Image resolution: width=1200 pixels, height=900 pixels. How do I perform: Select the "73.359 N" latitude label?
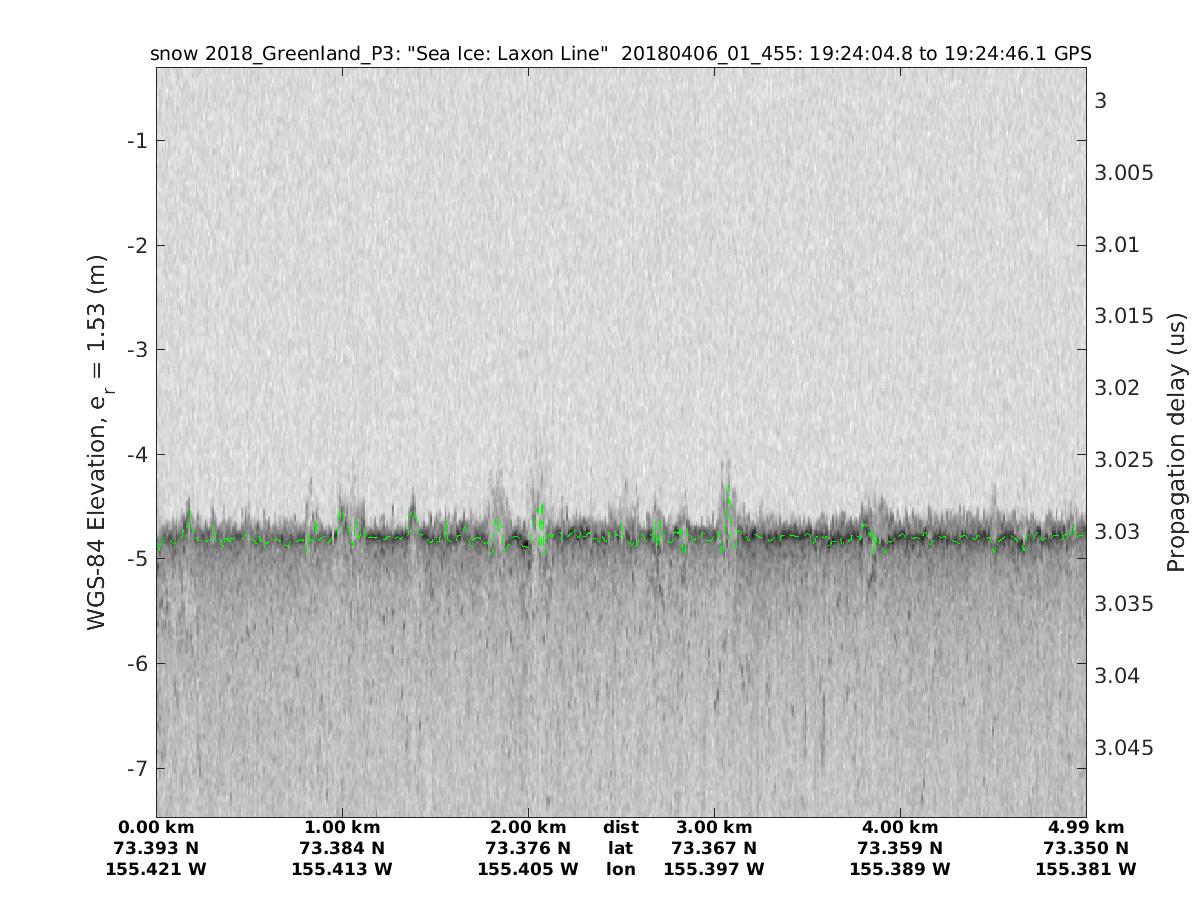pos(900,848)
